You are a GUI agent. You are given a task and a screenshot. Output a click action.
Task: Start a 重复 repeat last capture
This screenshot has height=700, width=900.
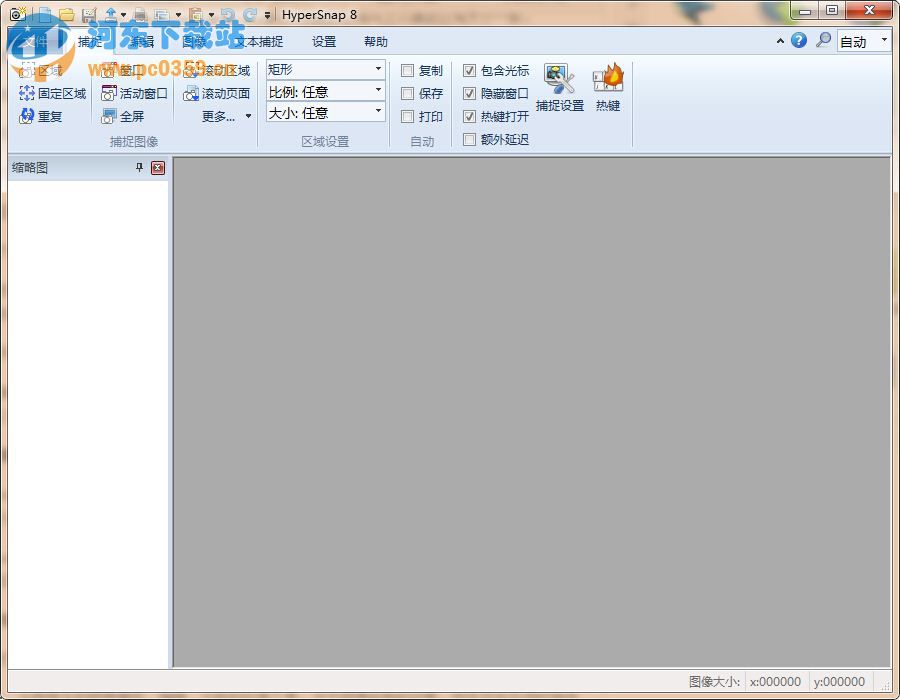pos(46,116)
